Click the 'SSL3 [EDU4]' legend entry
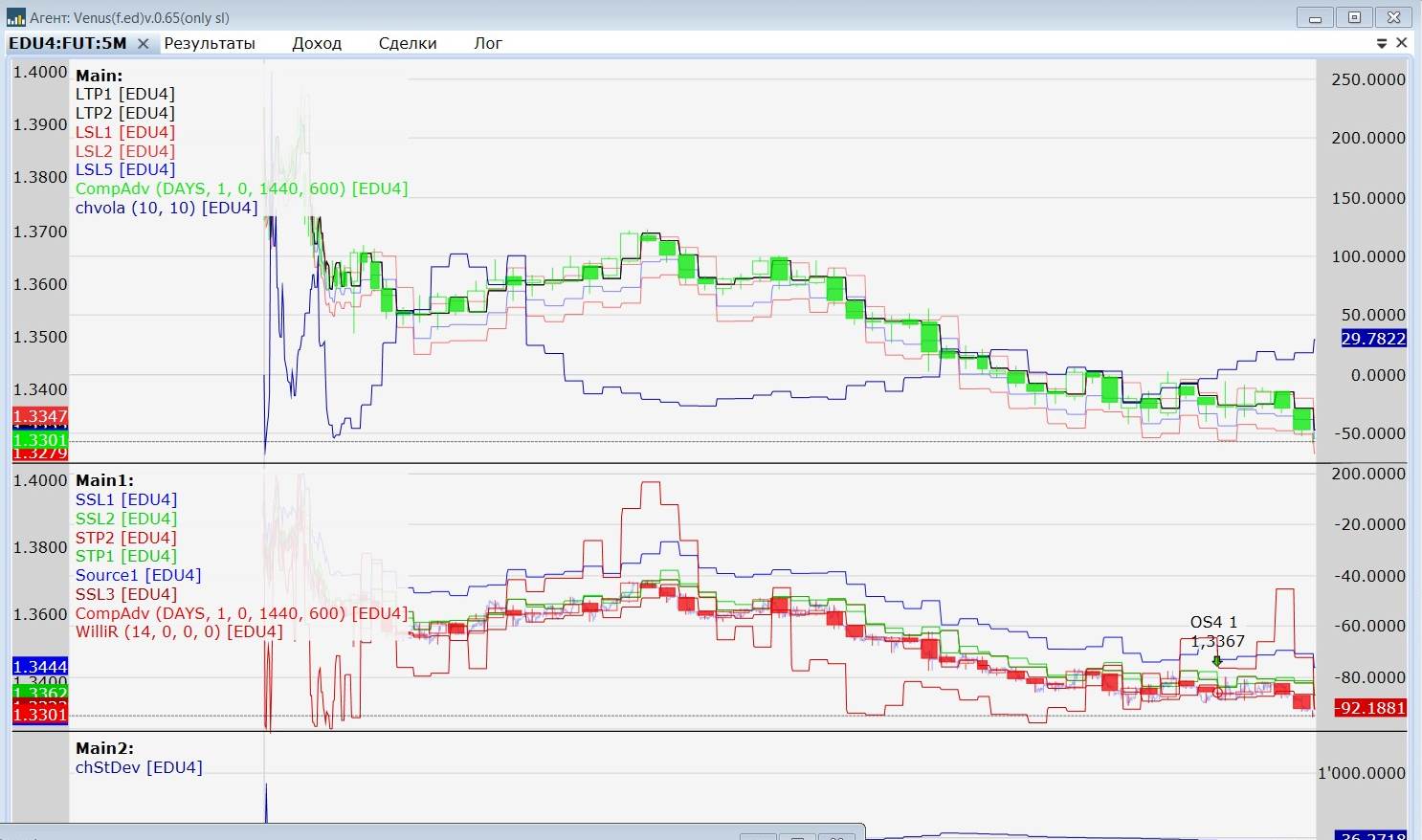This screenshot has width=1422, height=840. coord(126,594)
